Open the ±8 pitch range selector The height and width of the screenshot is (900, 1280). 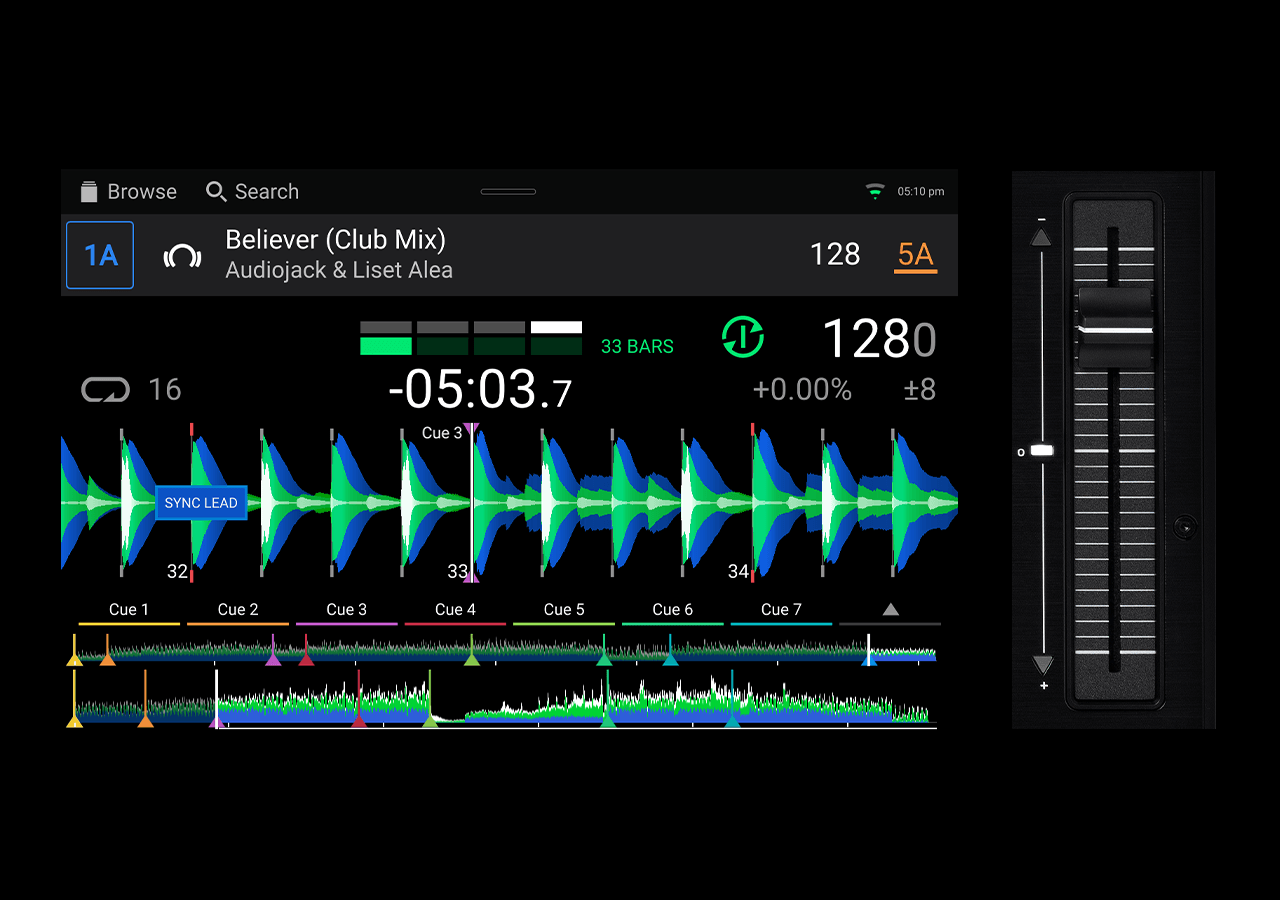(919, 389)
